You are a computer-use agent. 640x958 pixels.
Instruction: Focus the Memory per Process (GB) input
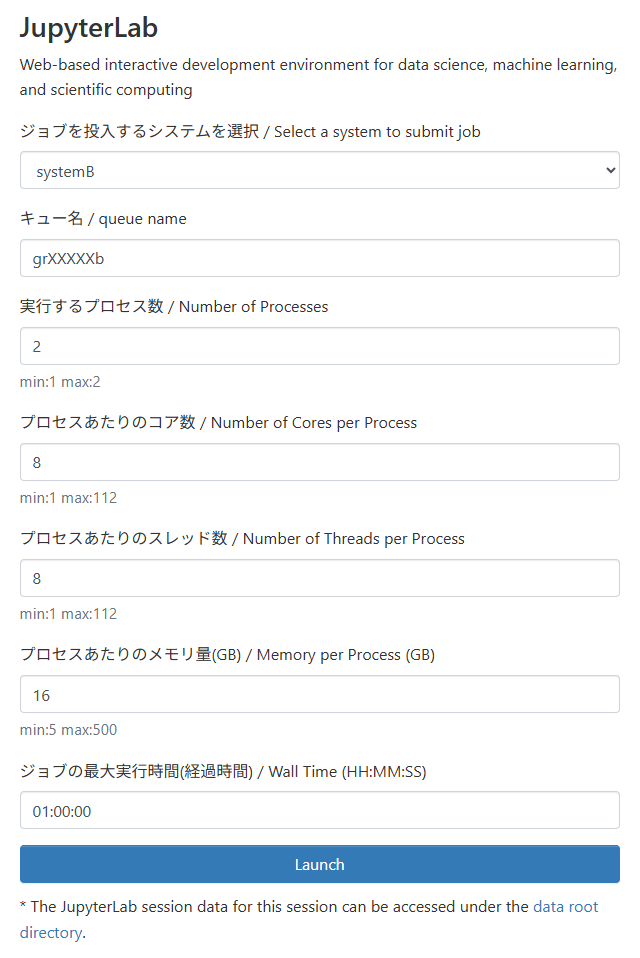pos(319,695)
